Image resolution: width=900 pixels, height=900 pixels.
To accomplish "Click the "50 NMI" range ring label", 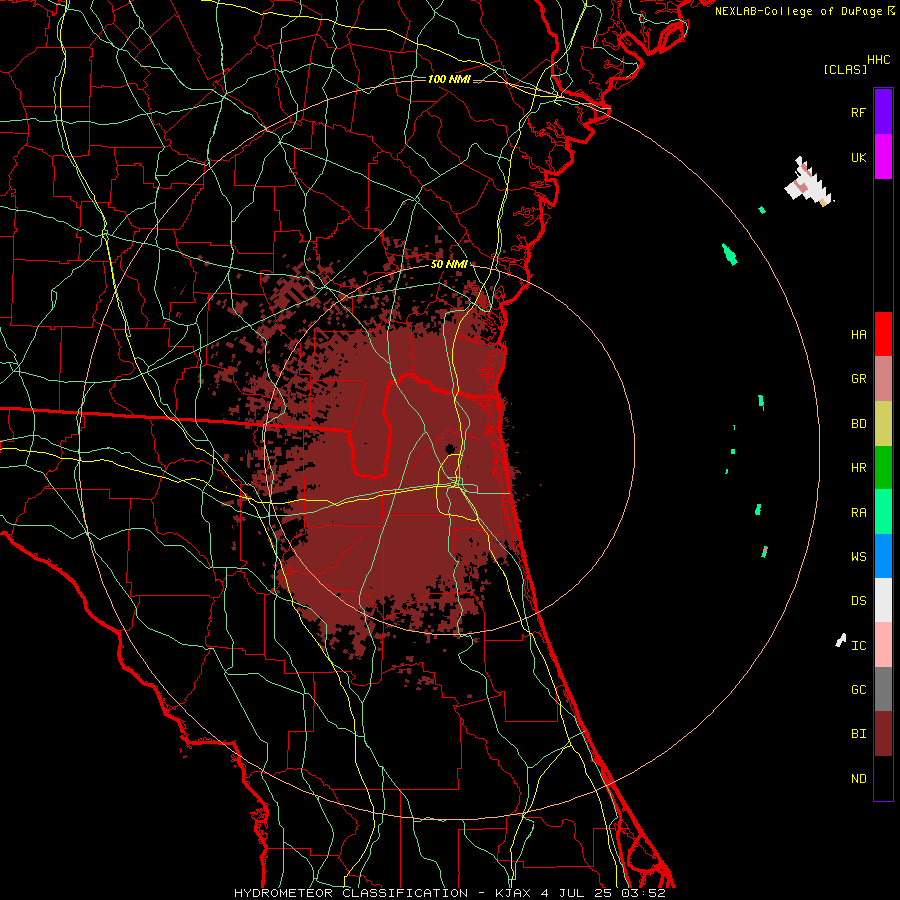I will pyautogui.click(x=449, y=265).
